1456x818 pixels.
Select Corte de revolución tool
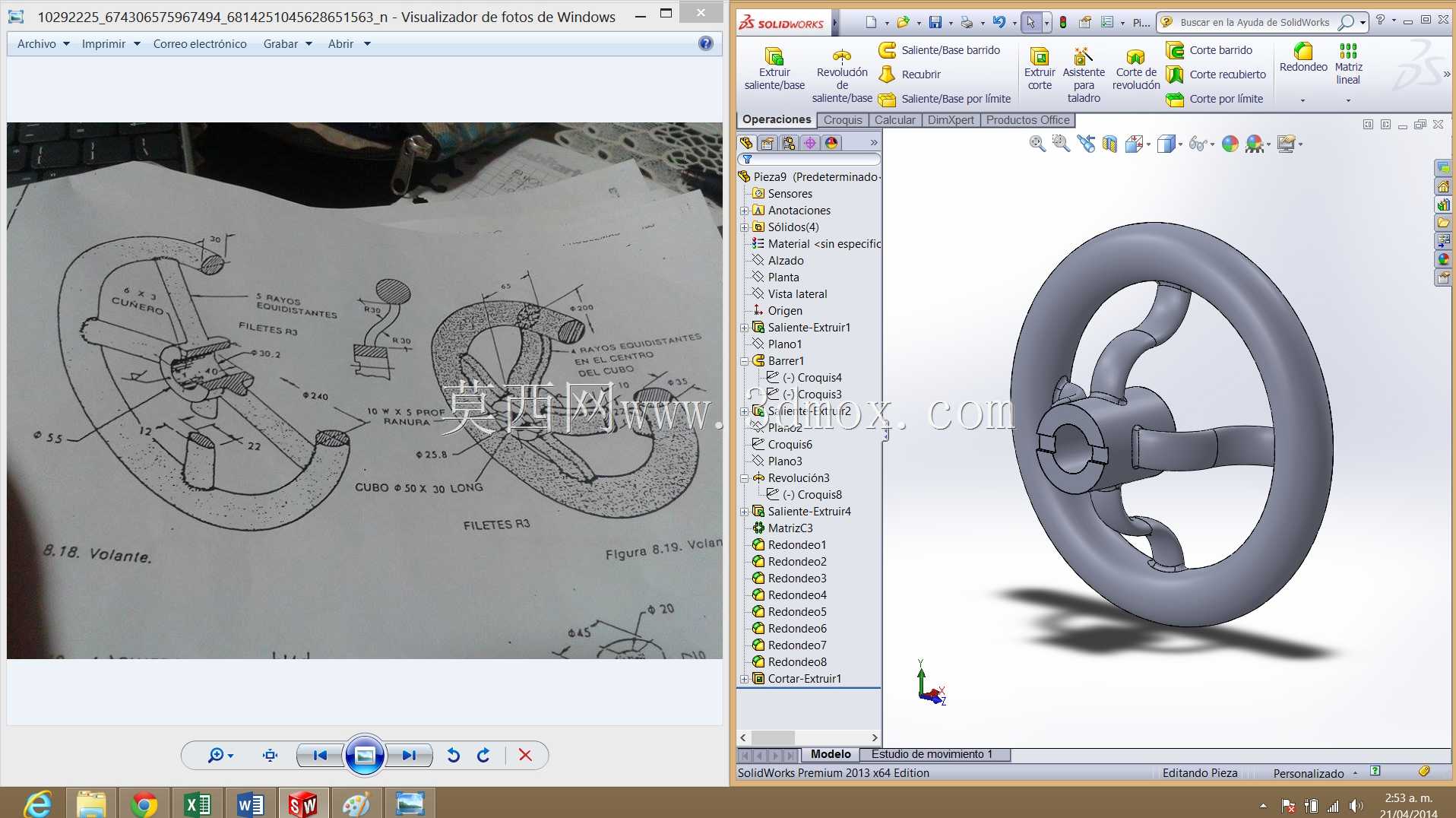tap(1136, 68)
